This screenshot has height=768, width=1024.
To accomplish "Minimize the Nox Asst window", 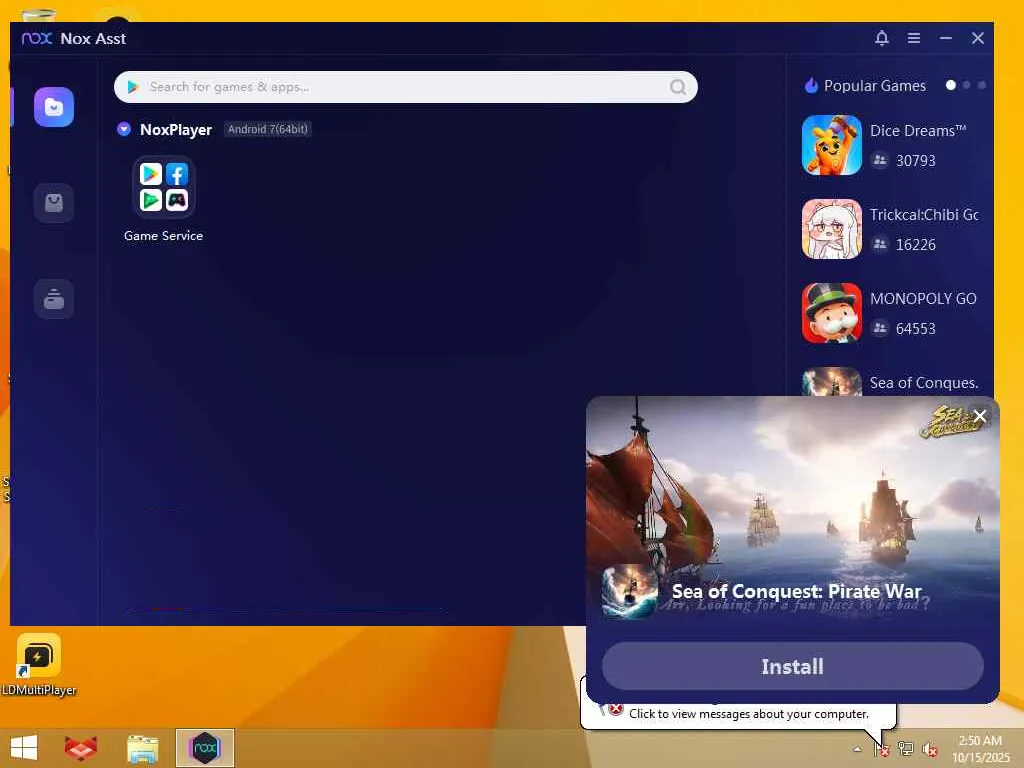I will pos(946,38).
